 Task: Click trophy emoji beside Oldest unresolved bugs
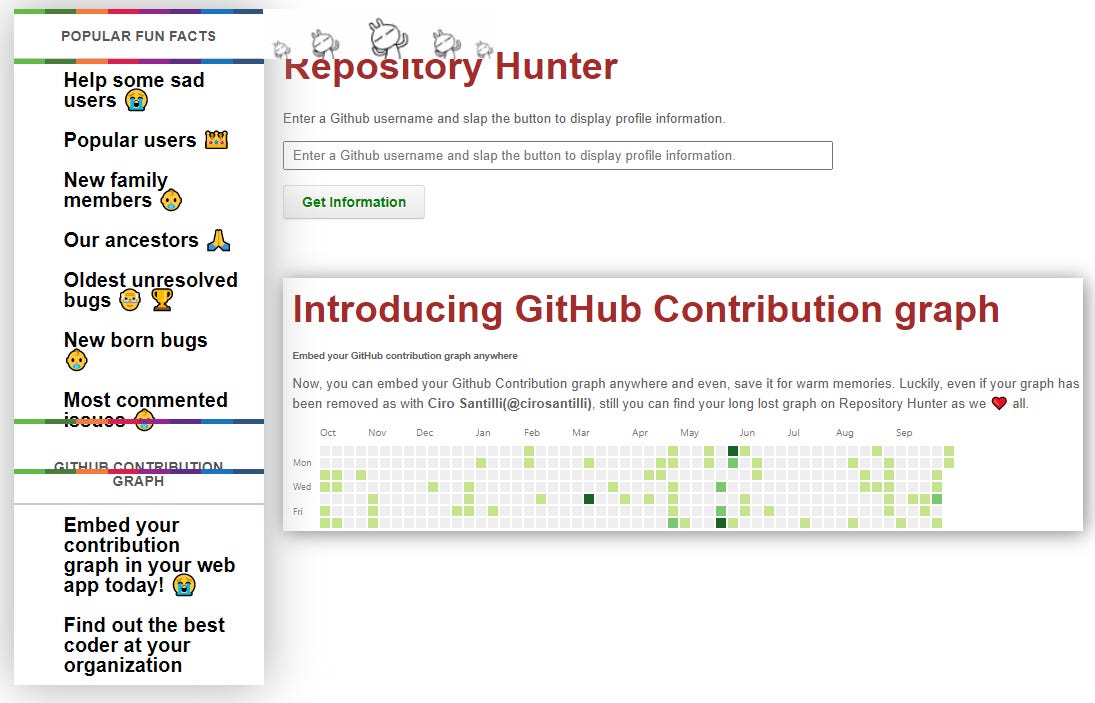pos(162,300)
